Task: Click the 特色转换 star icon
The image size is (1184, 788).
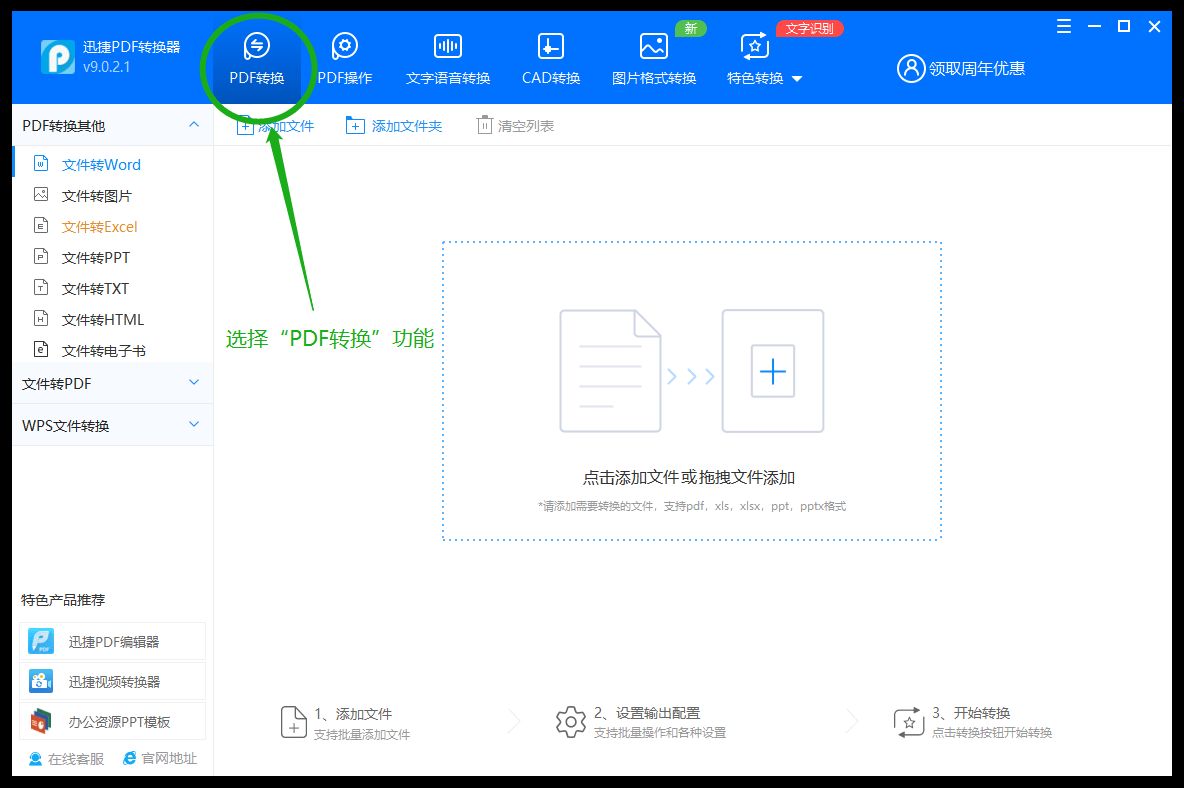Action: tap(754, 45)
